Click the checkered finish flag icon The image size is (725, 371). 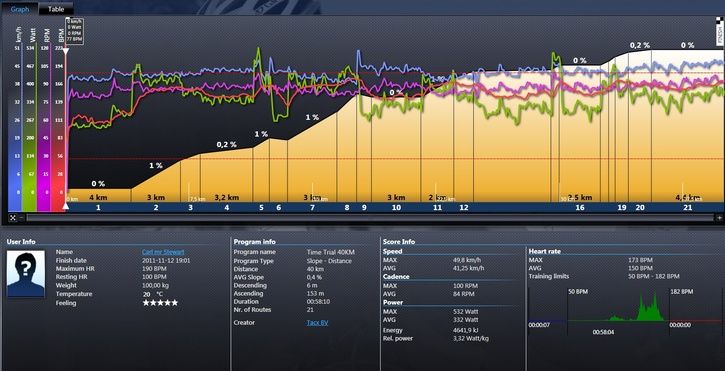(719, 31)
